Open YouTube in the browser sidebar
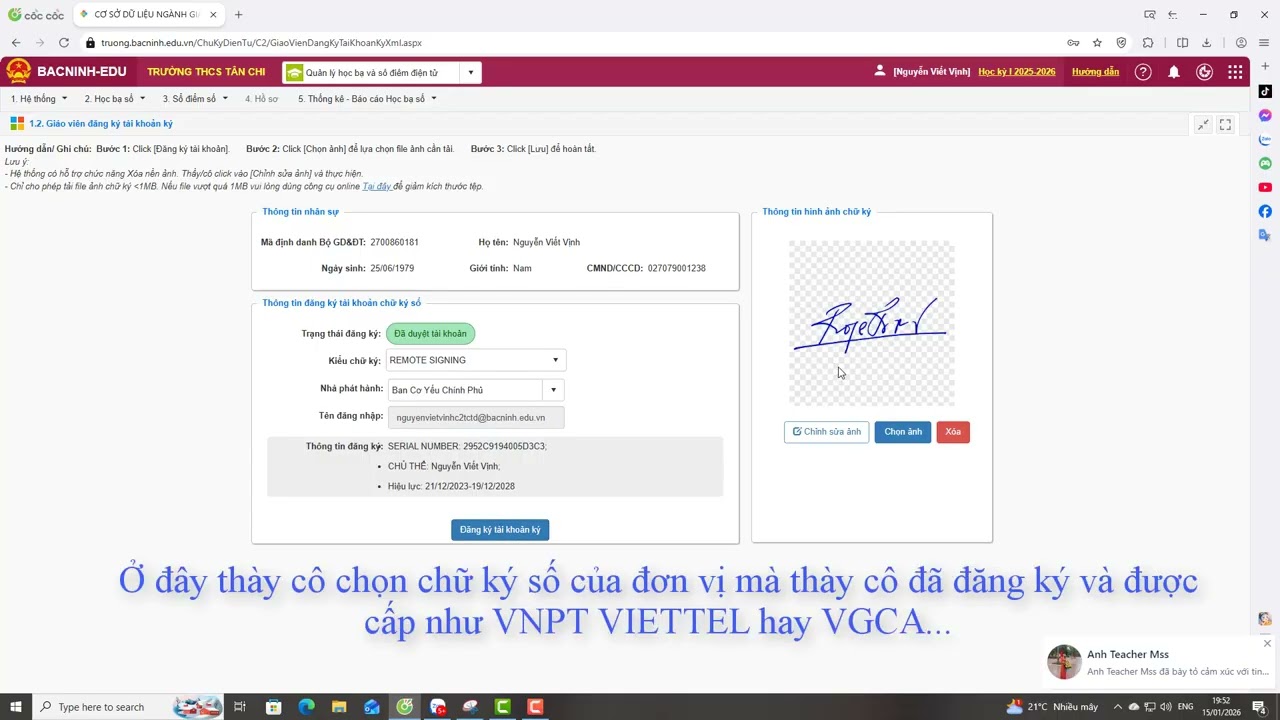 coord(1265,187)
